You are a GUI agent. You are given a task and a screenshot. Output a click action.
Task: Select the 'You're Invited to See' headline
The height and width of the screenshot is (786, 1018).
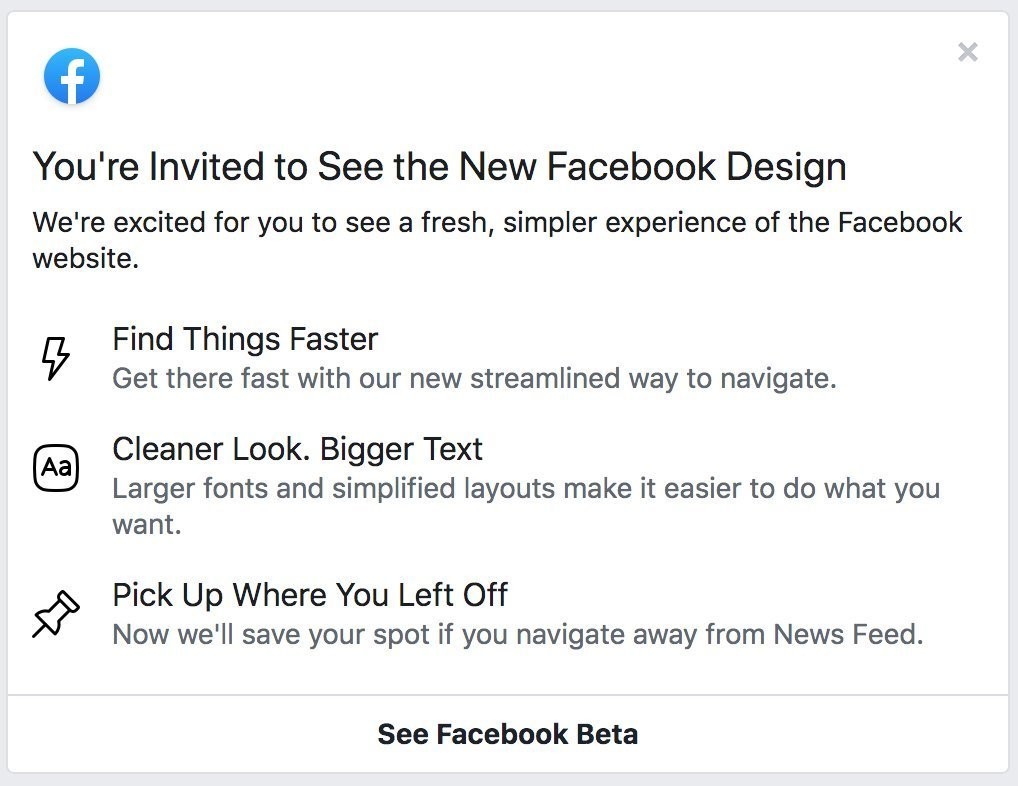tap(439, 167)
